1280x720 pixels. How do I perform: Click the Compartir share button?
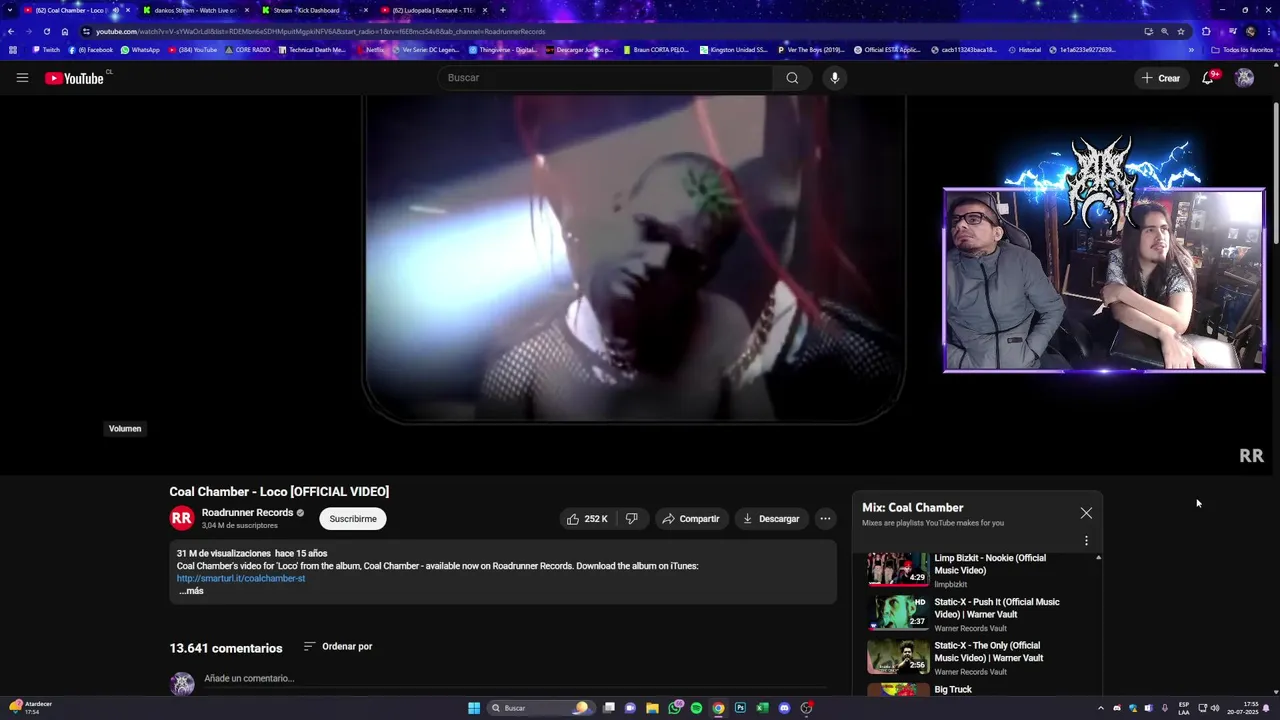click(690, 519)
